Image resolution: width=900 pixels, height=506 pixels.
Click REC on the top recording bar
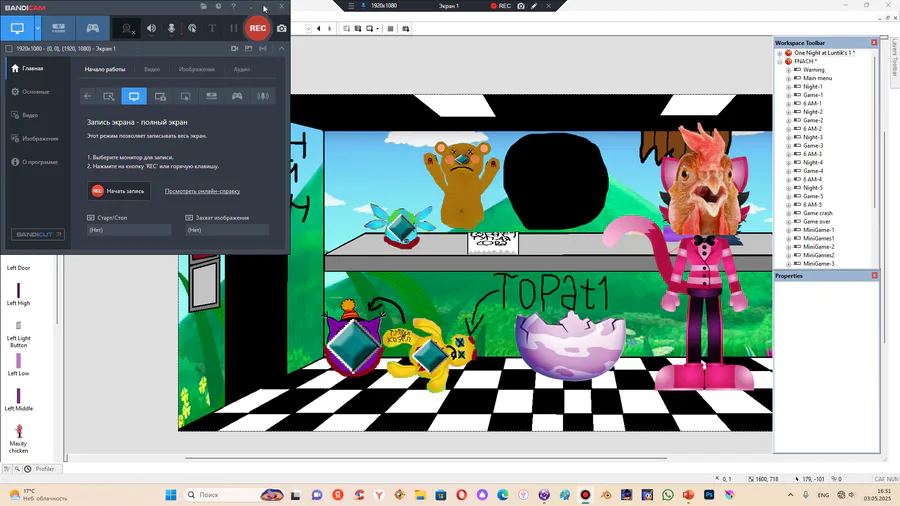pos(501,6)
